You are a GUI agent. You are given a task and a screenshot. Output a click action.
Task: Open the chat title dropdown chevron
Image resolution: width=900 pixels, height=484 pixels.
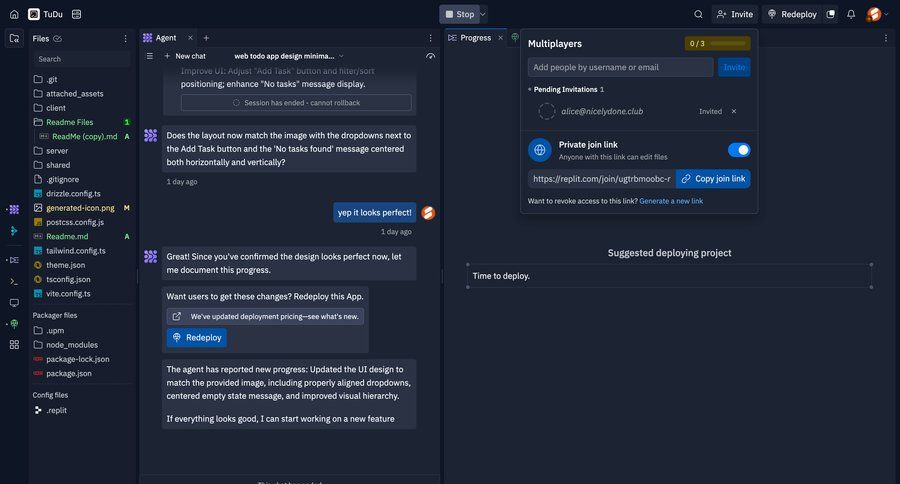(341, 56)
